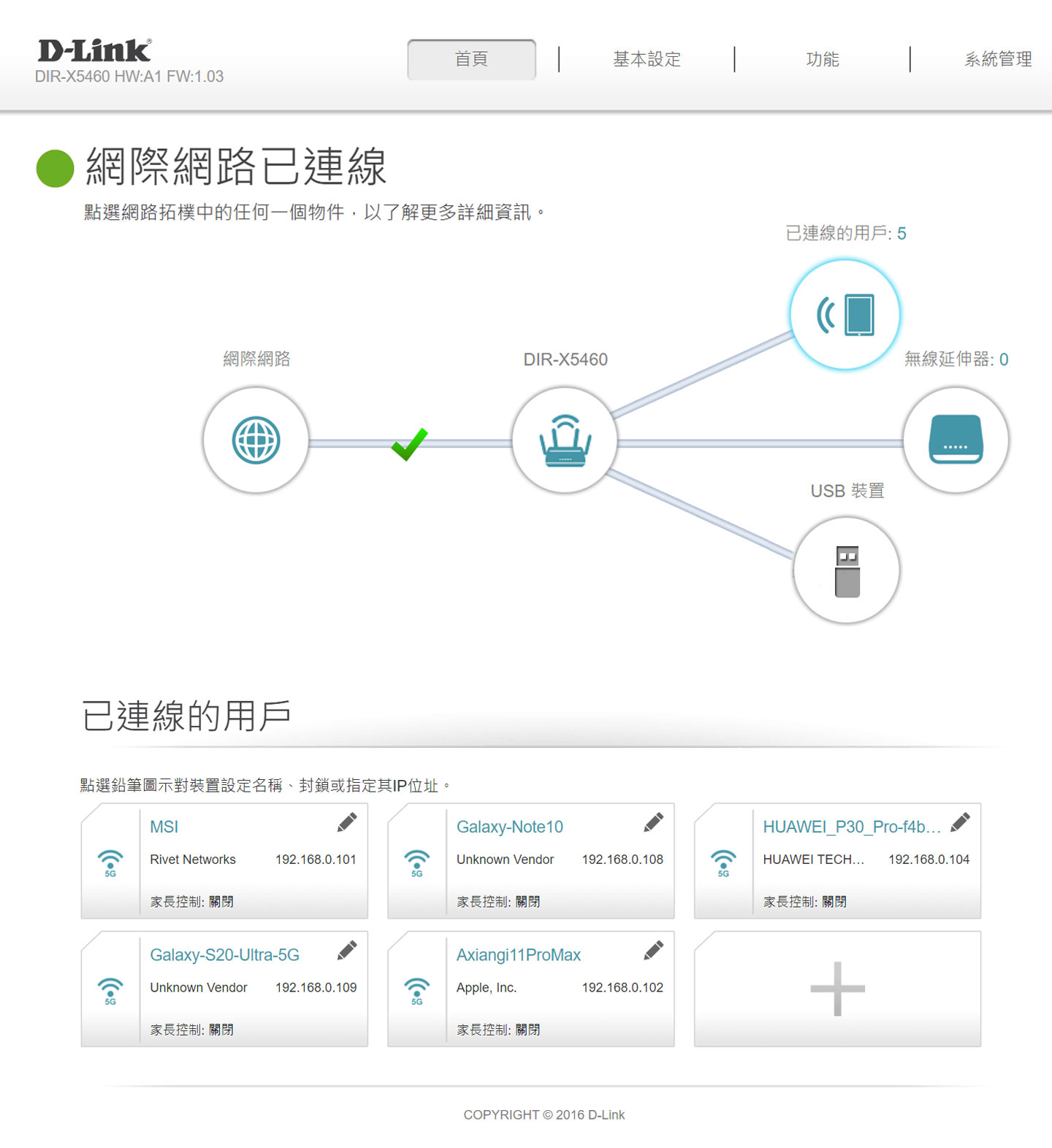Select the Internet globe icon

pyautogui.click(x=256, y=440)
